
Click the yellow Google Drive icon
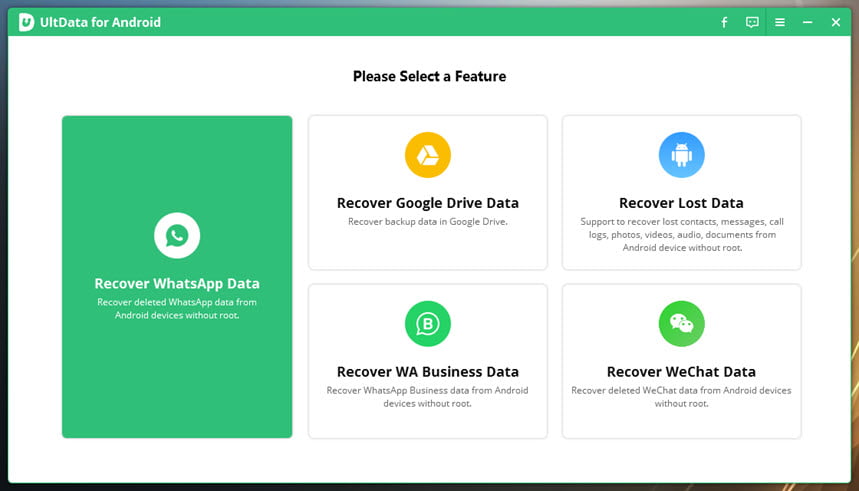tap(428, 155)
